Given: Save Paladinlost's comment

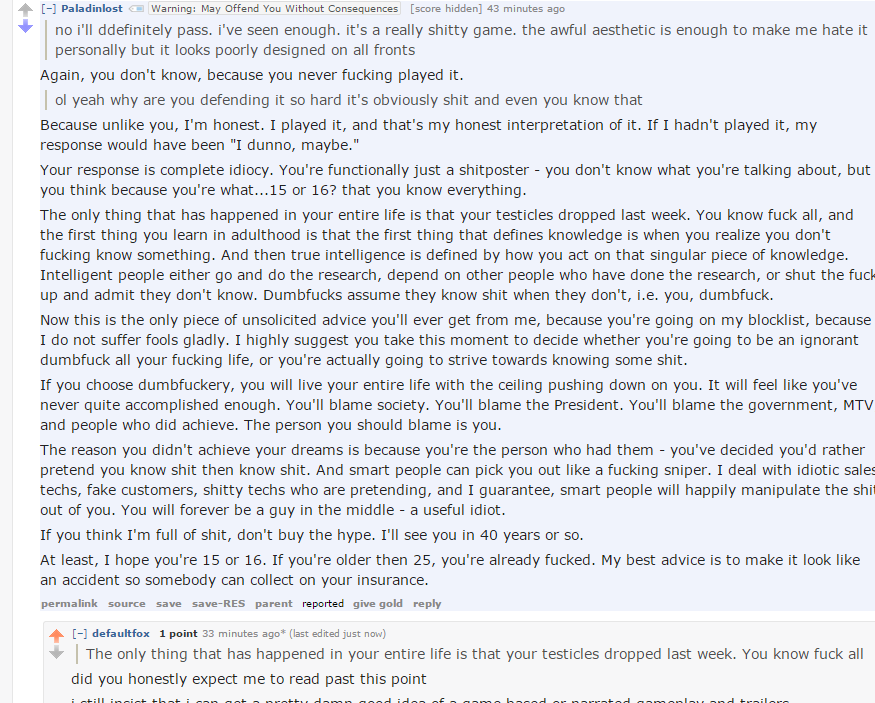Looking at the screenshot, I should click(x=169, y=603).
